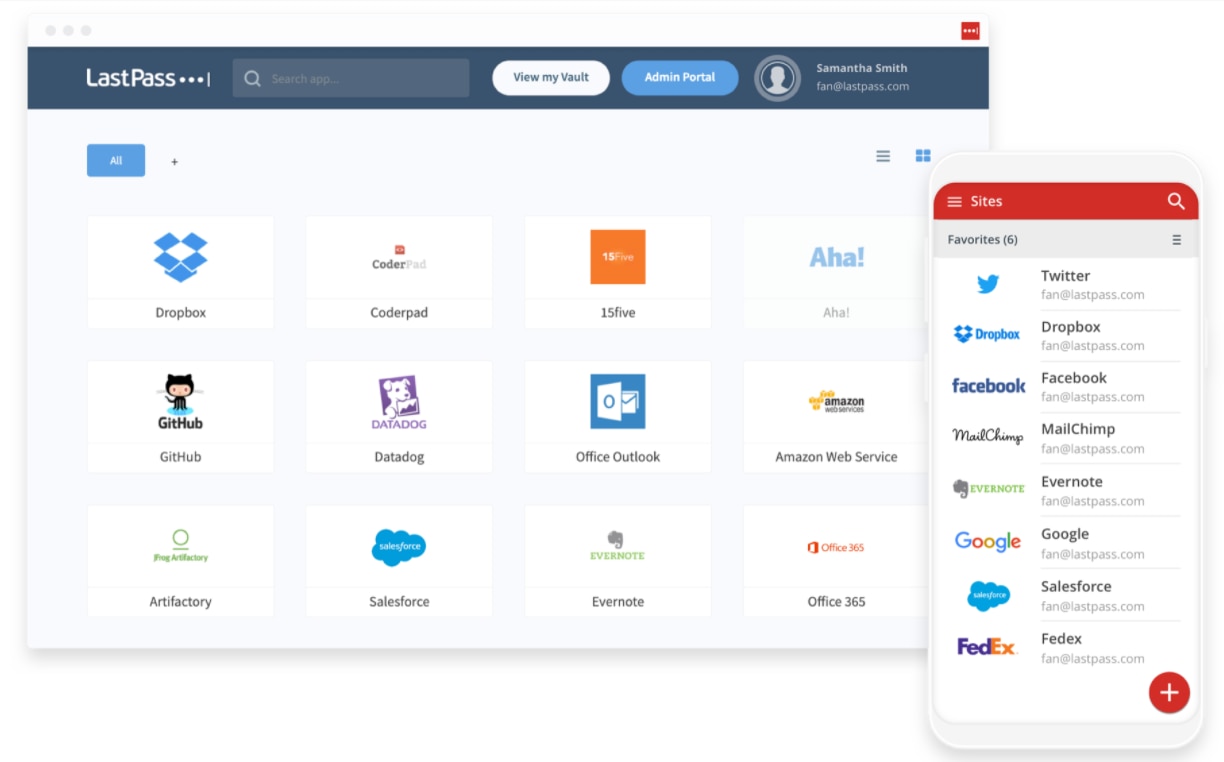
Task: Switch to grid view icon
Action: pyautogui.click(x=923, y=156)
